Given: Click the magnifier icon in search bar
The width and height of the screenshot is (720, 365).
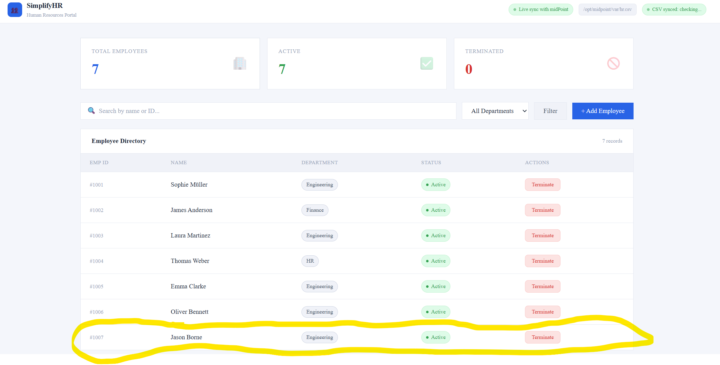Looking at the screenshot, I should [x=91, y=111].
